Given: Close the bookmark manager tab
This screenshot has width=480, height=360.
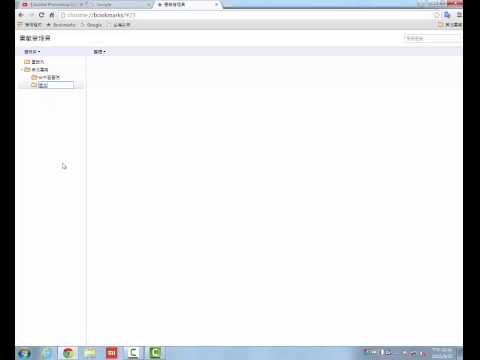Looking at the screenshot, I should (216, 5).
